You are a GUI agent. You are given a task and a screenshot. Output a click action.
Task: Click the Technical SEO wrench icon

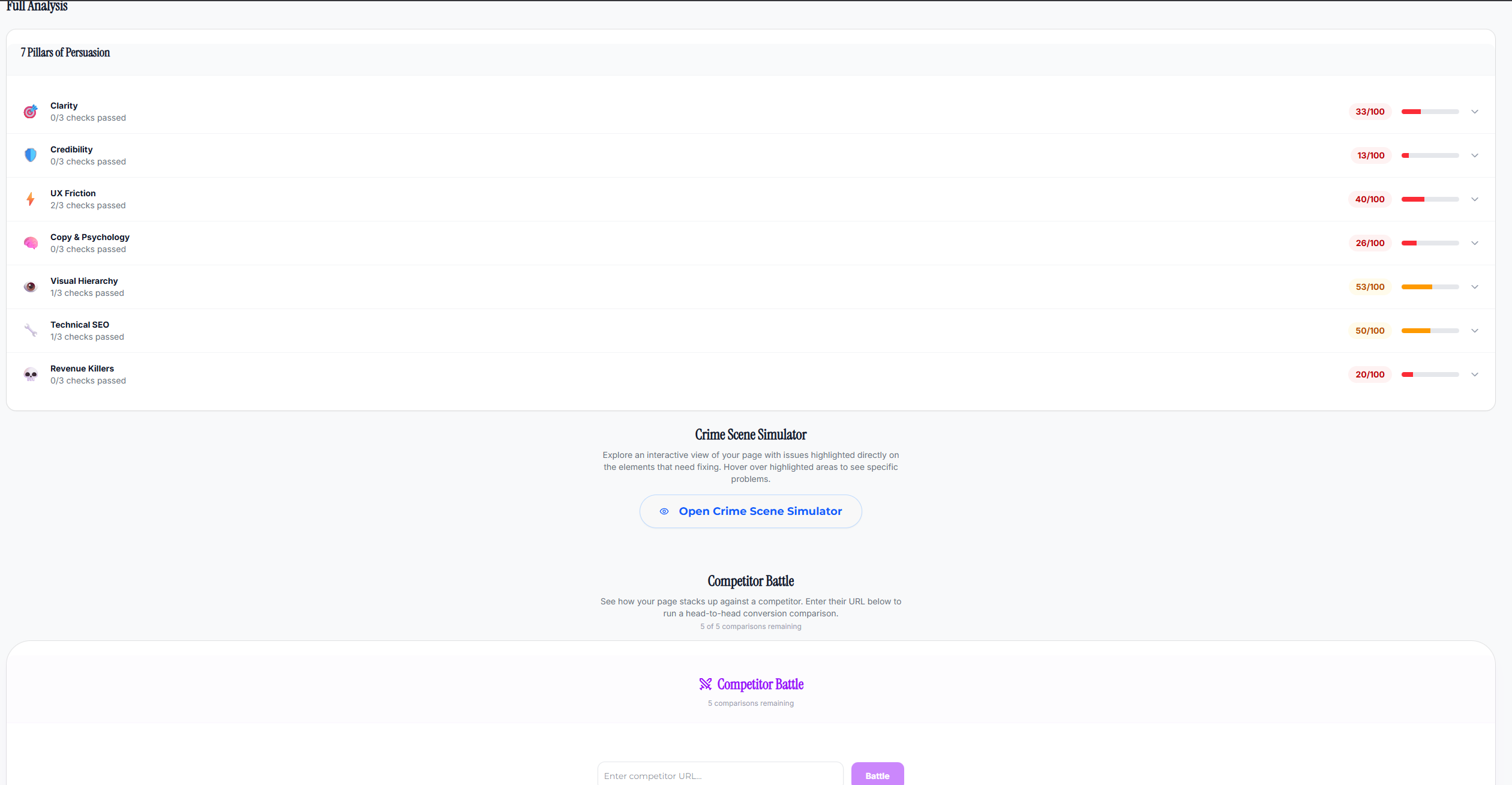click(x=31, y=330)
